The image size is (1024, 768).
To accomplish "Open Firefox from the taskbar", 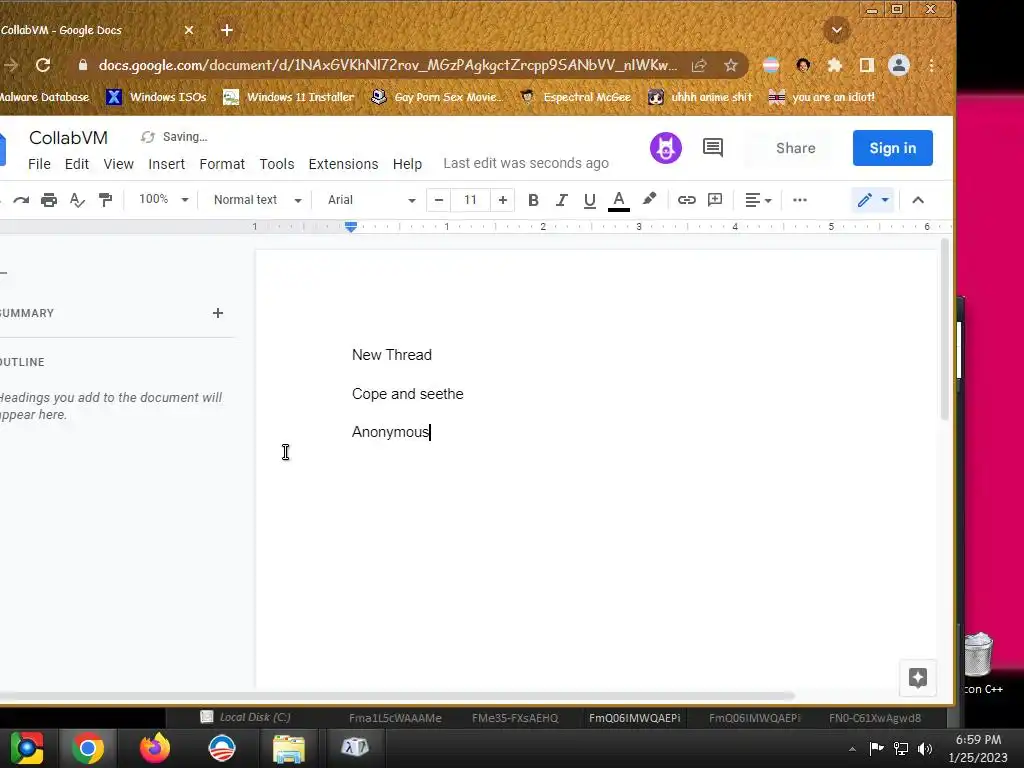I will (155, 748).
